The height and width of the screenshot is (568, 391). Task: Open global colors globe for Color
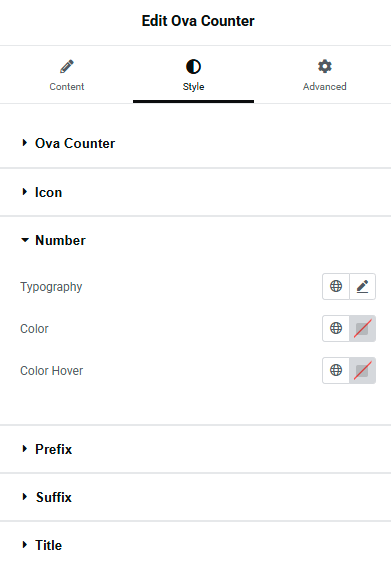[336, 328]
